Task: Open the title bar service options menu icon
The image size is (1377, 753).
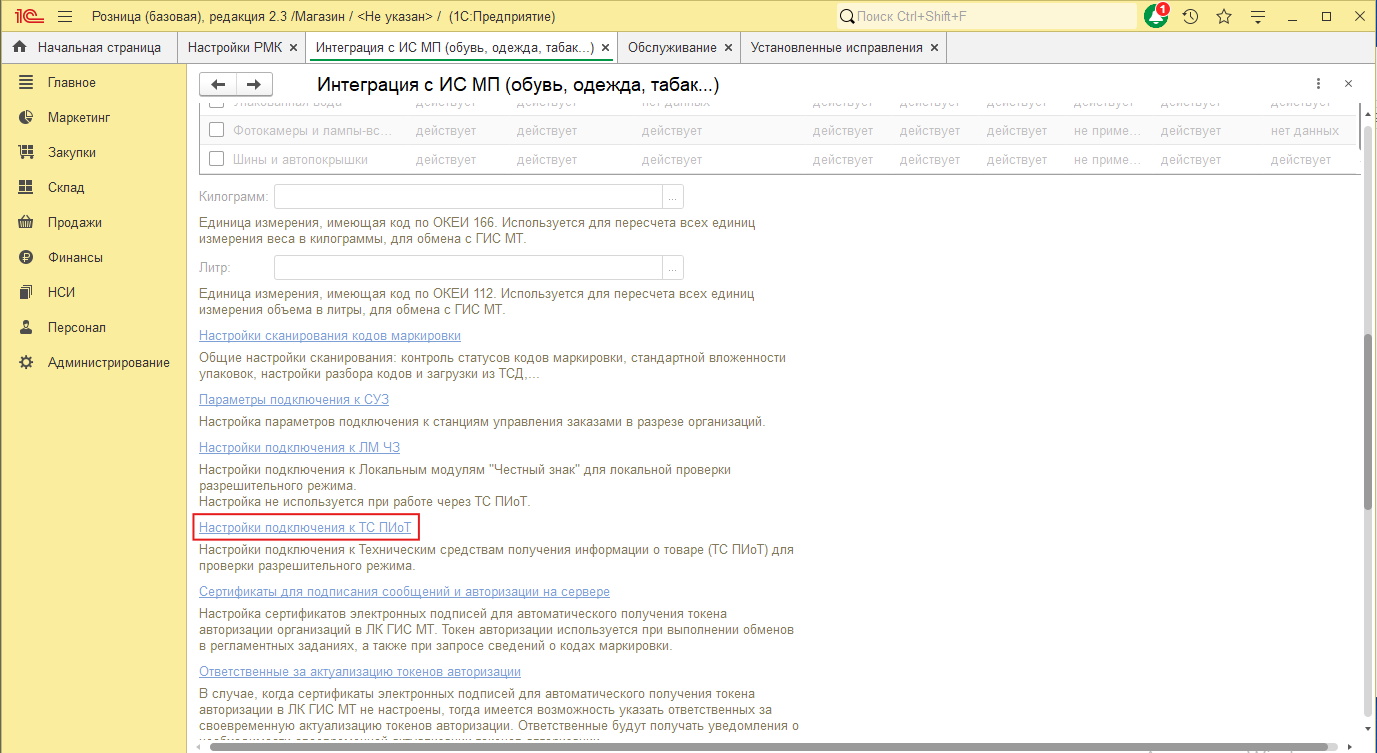Action: point(1258,16)
